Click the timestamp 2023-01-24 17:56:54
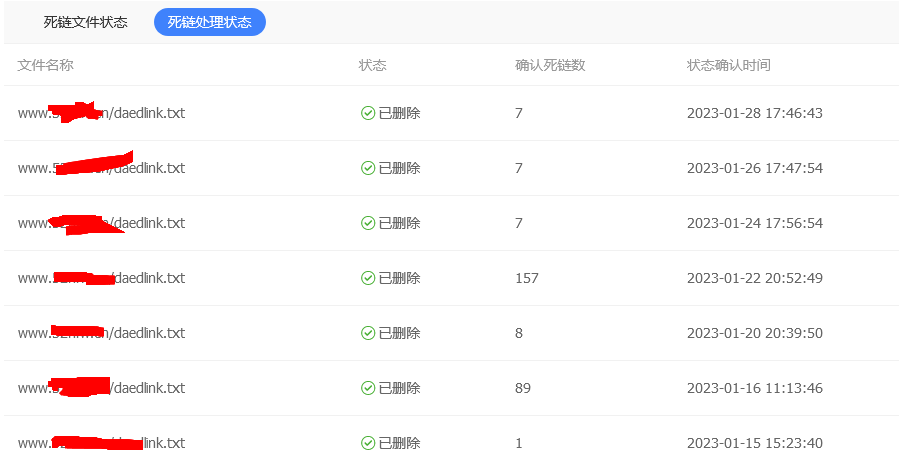Image resolution: width=899 pixels, height=470 pixels. point(755,223)
